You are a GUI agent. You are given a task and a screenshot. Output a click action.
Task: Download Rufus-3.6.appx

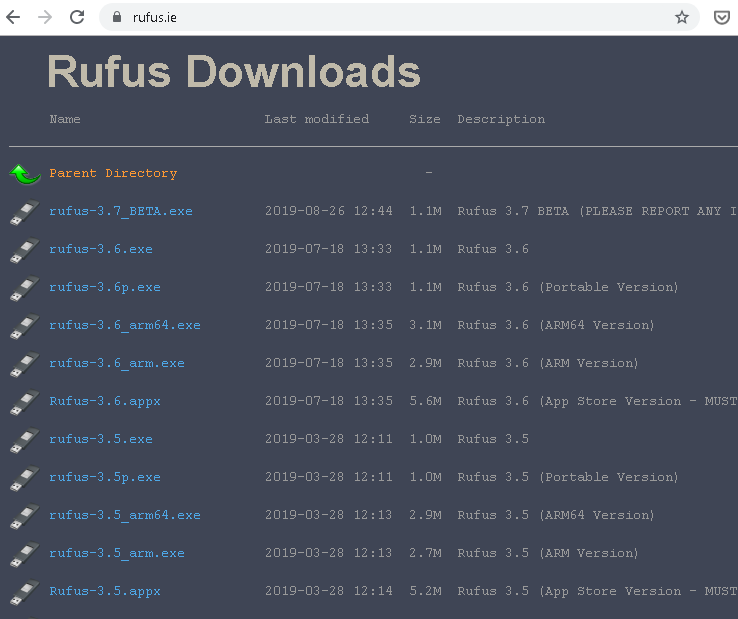pos(105,402)
